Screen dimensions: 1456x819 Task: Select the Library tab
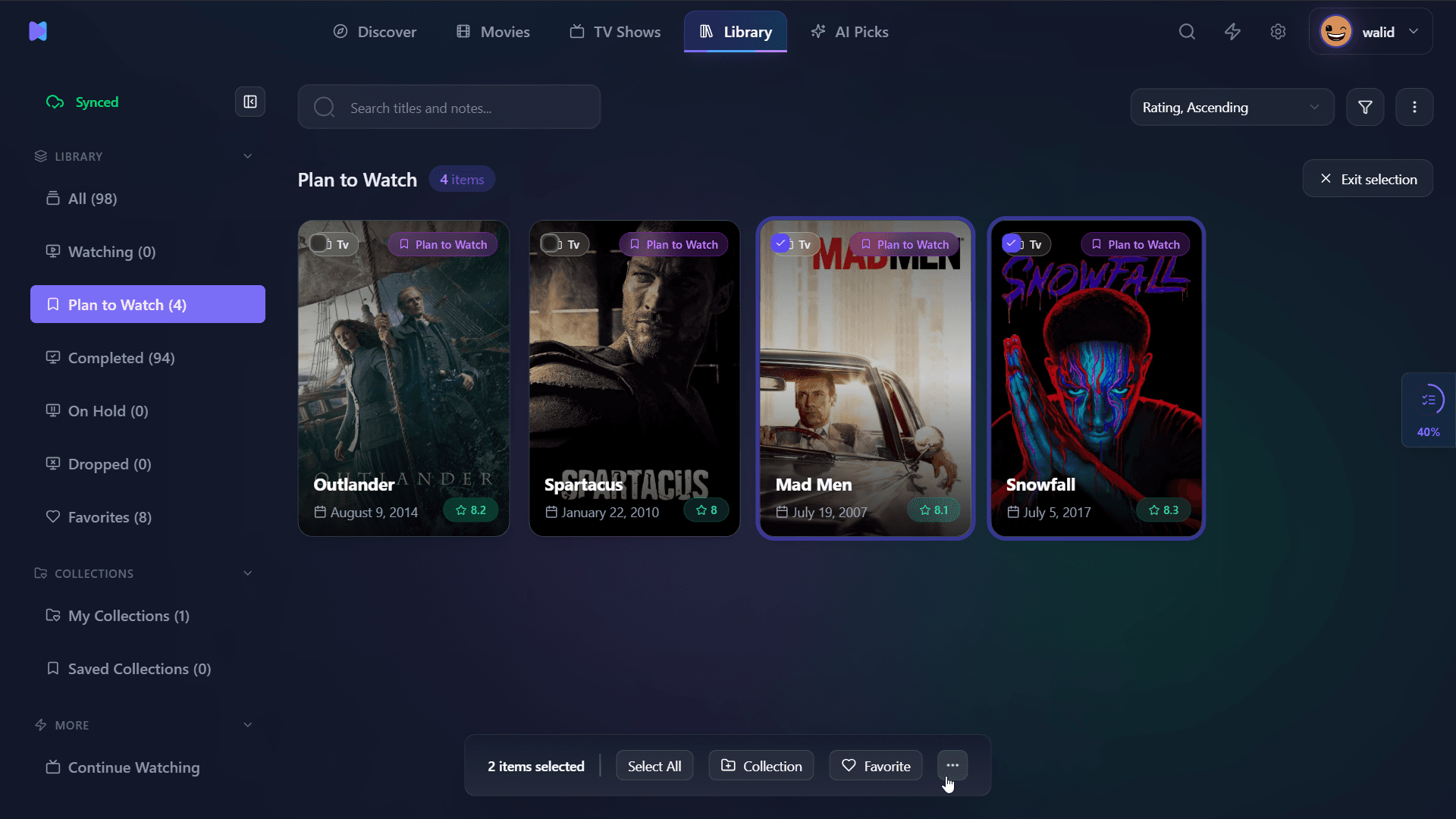(x=736, y=32)
